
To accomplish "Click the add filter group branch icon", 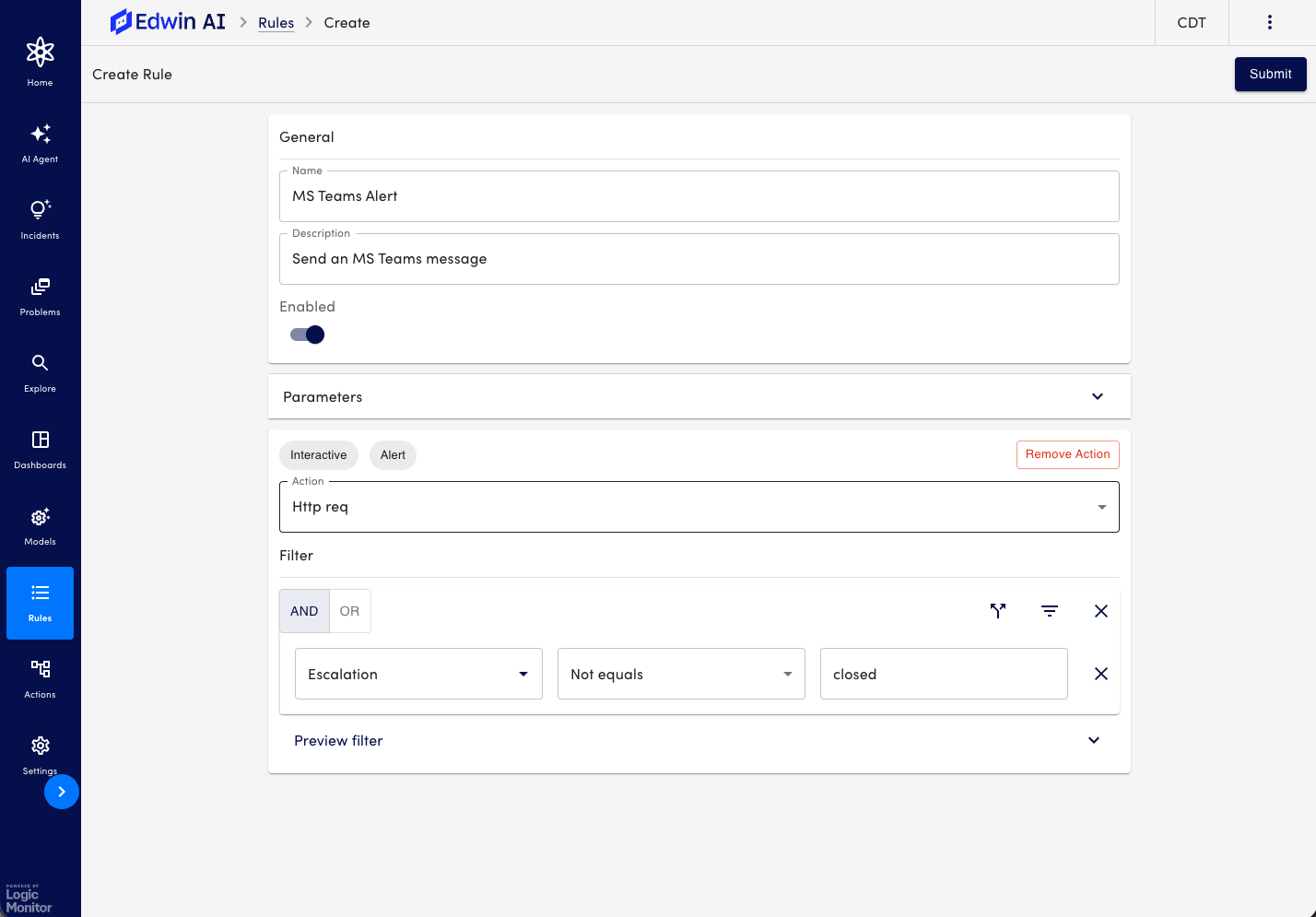I will click(998, 611).
